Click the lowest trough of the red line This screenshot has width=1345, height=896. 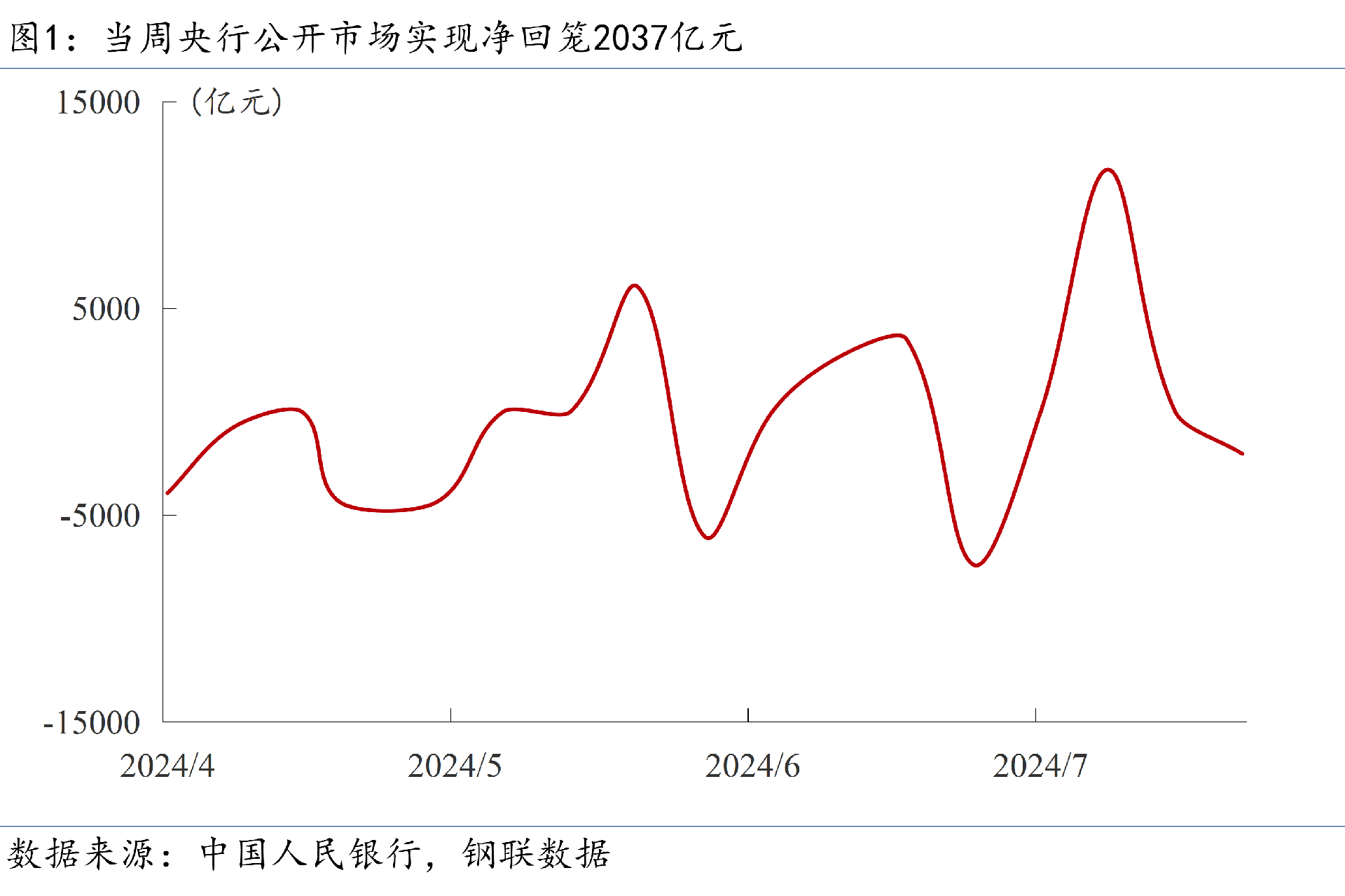tap(977, 565)
